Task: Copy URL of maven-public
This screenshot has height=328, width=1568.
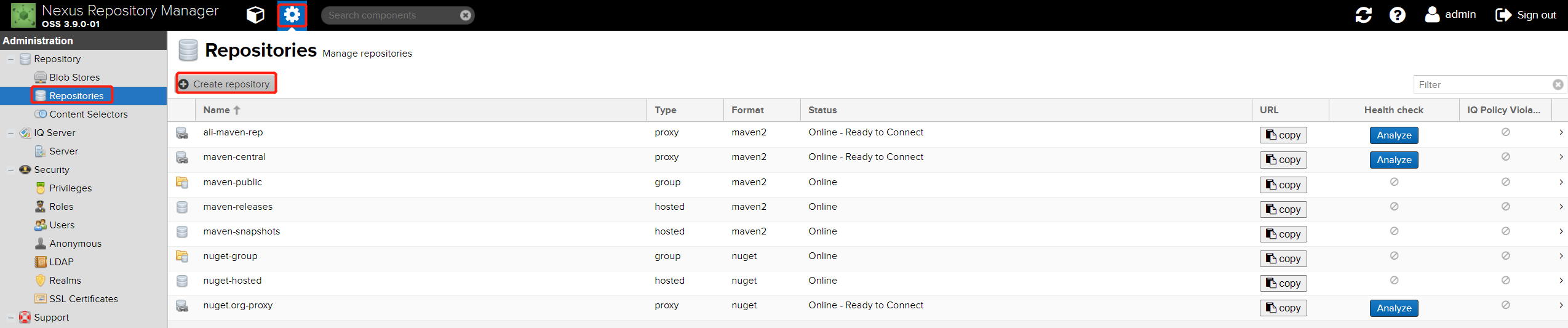Action: click(1283, 185)
